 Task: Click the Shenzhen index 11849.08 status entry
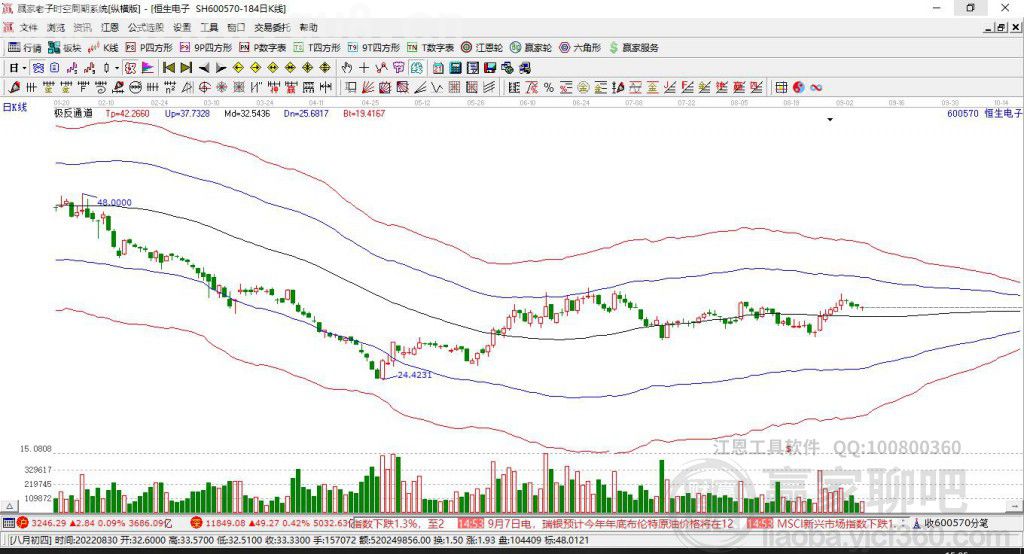point(271,523)
